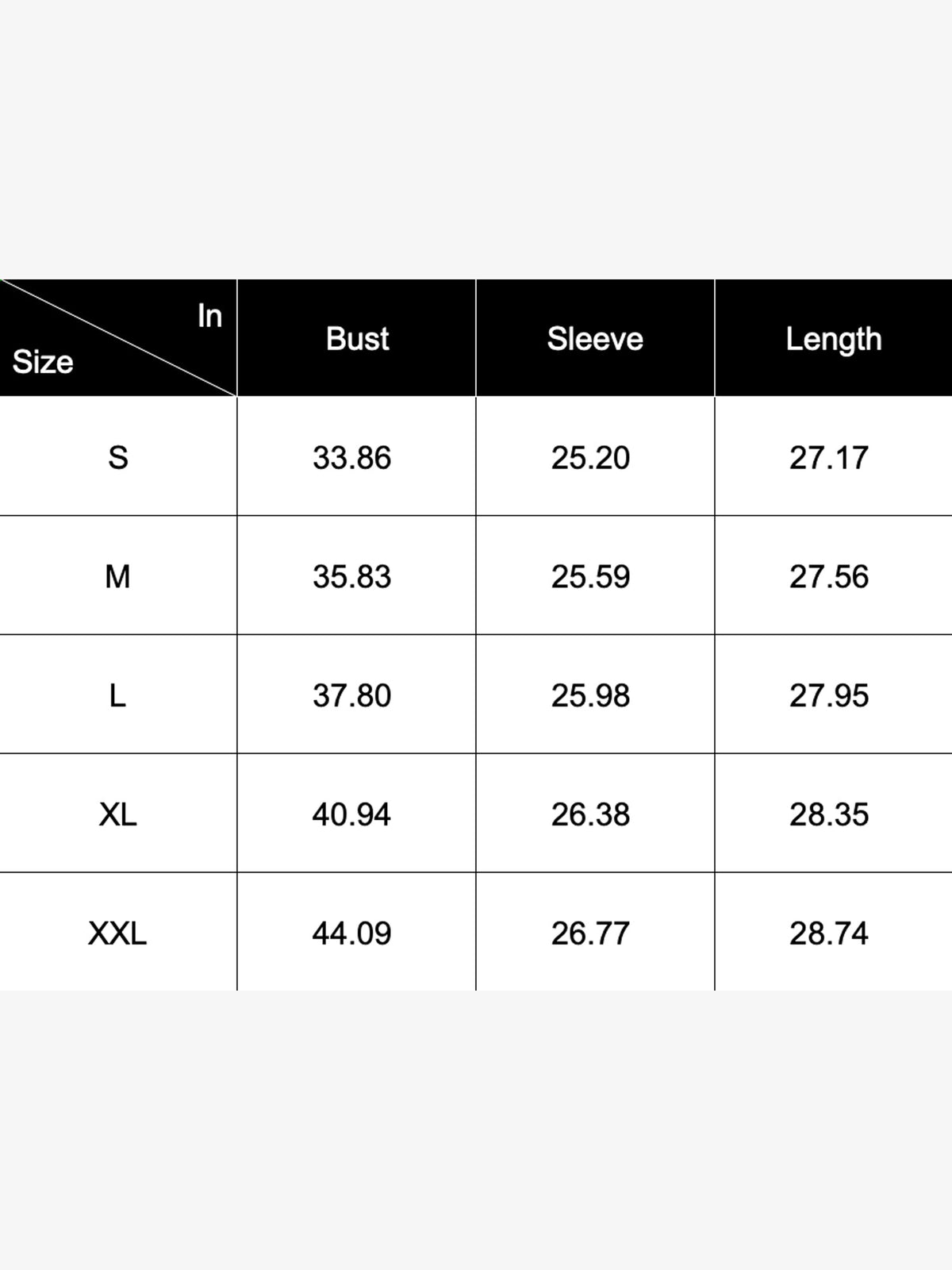
Task: Click bust value 37.80
Action: click(x=351, y=696)
